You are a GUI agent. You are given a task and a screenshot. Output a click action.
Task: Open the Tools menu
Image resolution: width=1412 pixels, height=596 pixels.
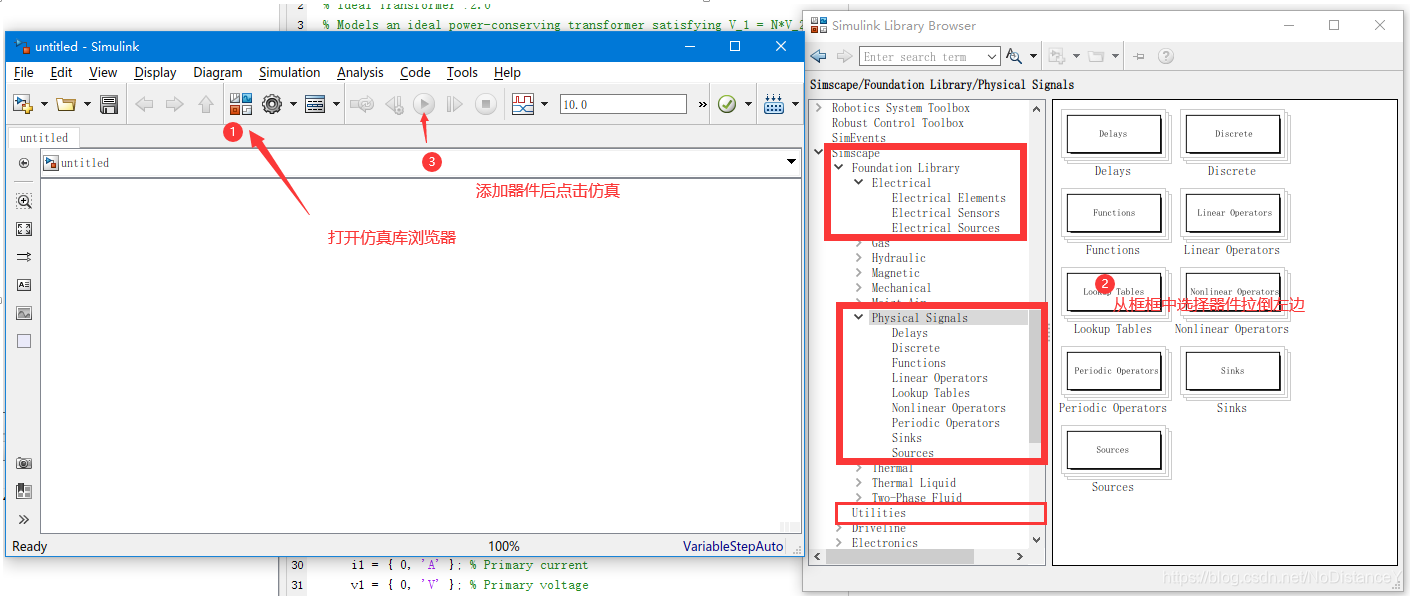click(462, 72)
